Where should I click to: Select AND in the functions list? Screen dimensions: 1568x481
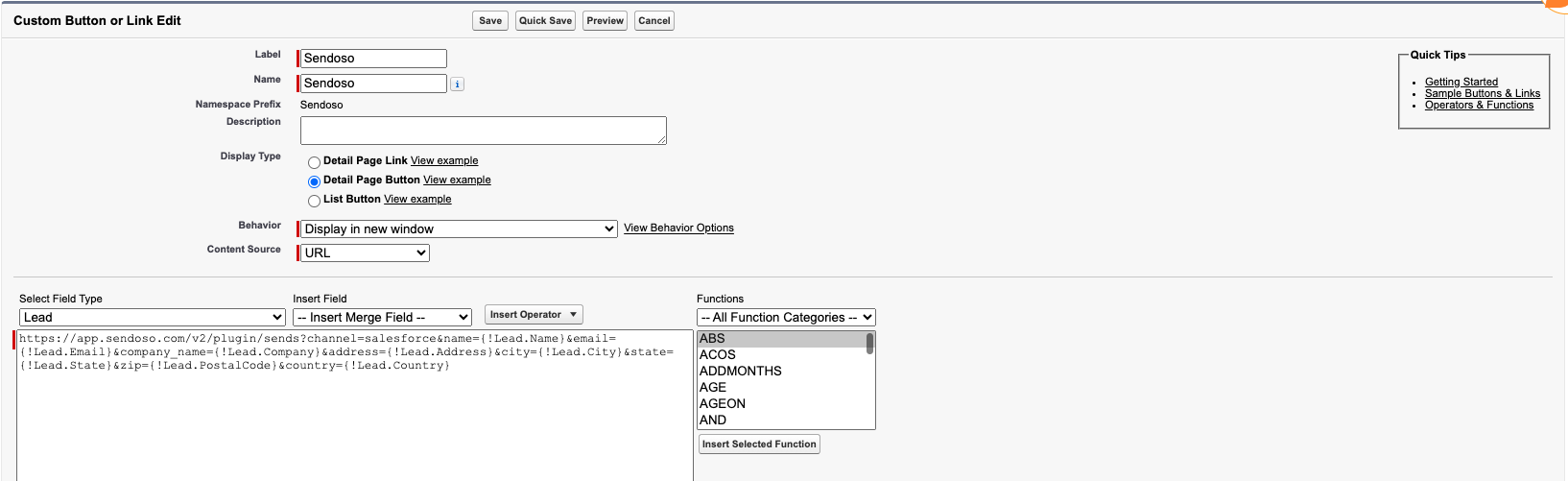tap(781, 421)
